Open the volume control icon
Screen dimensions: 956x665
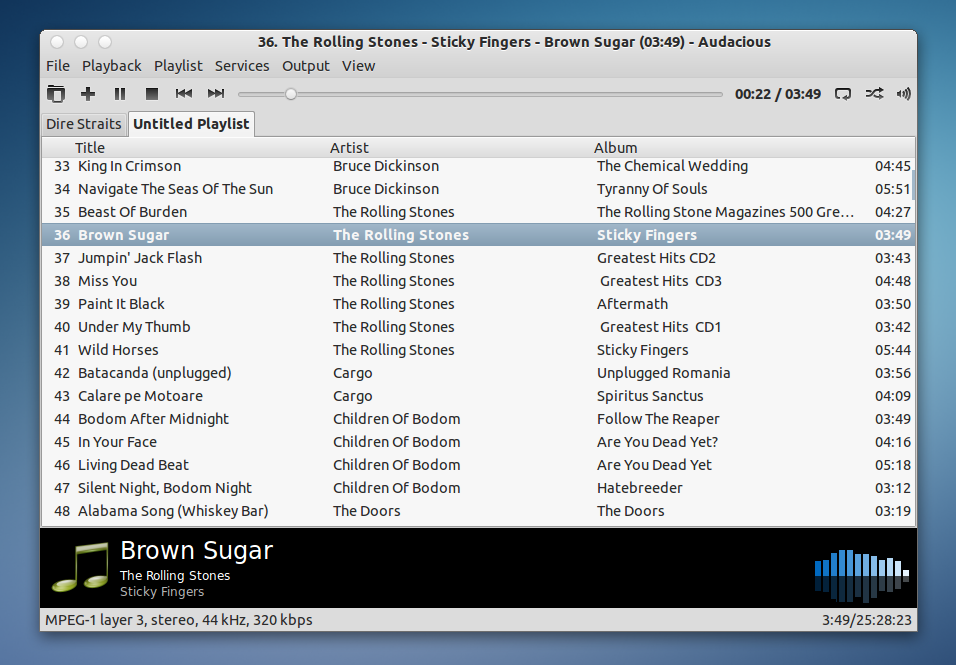[x=904, y=94]
